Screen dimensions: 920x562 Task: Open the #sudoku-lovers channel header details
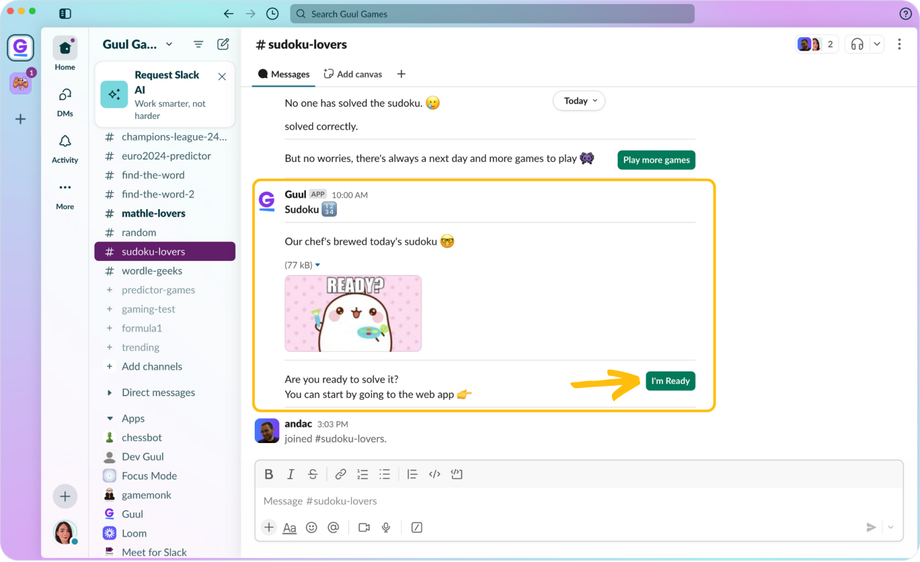[x=302, y=45]
